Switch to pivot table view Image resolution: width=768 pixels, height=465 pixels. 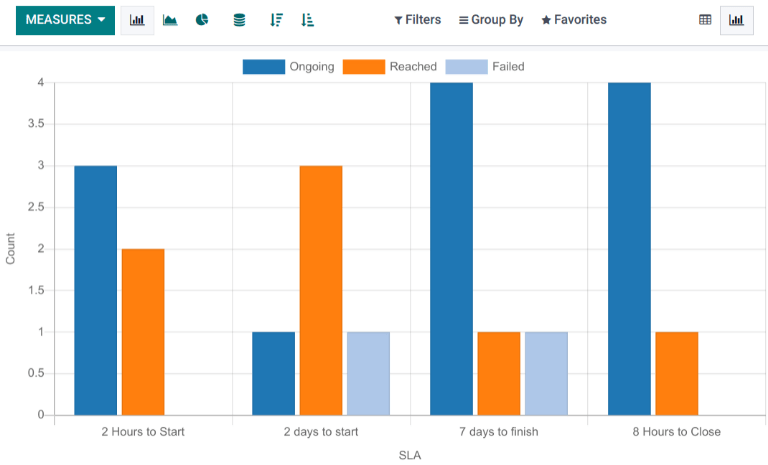click(x=705, y=20)
